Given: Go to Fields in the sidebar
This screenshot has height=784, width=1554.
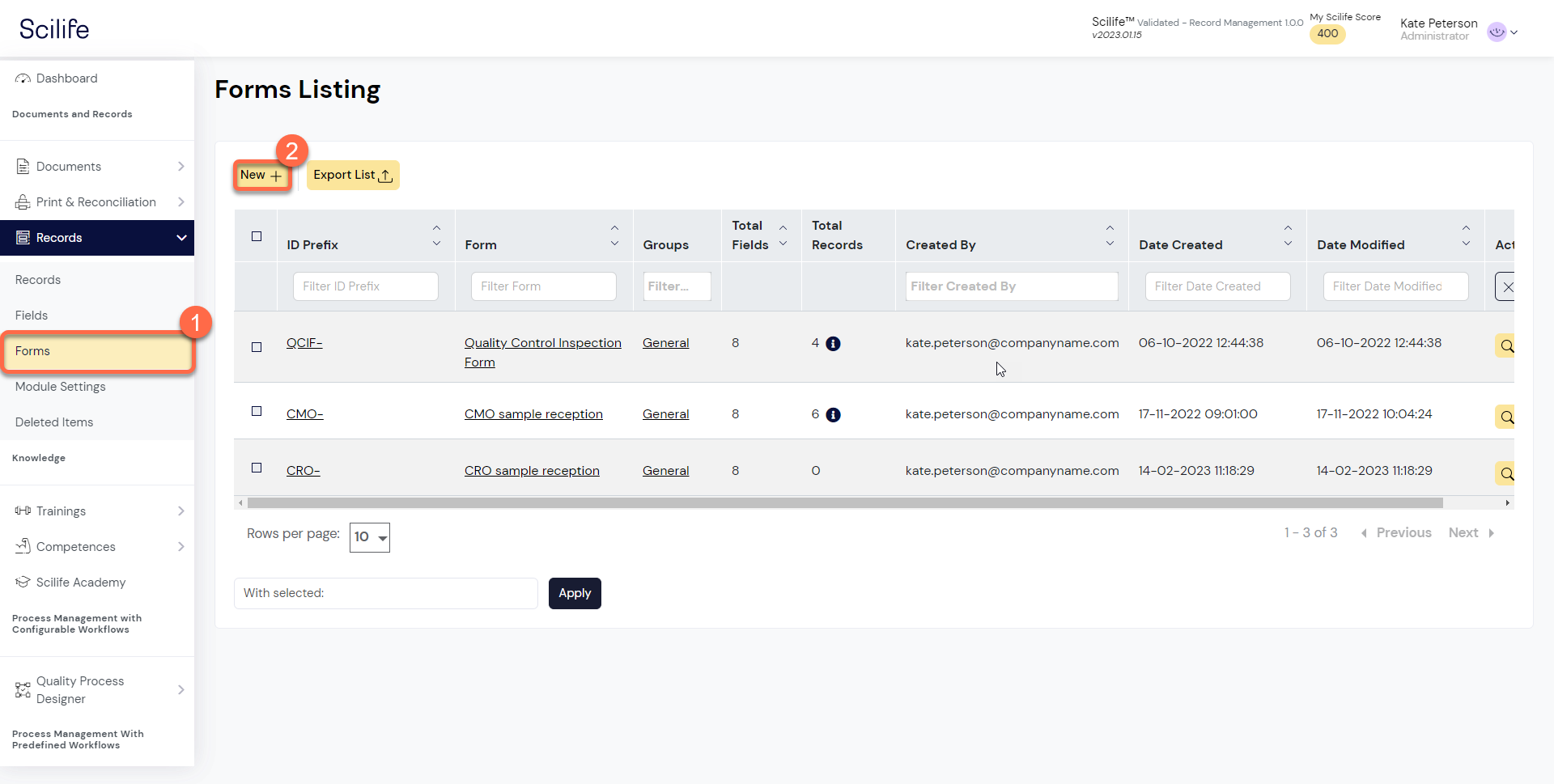Looking at the screenshot, I should 32,316.
